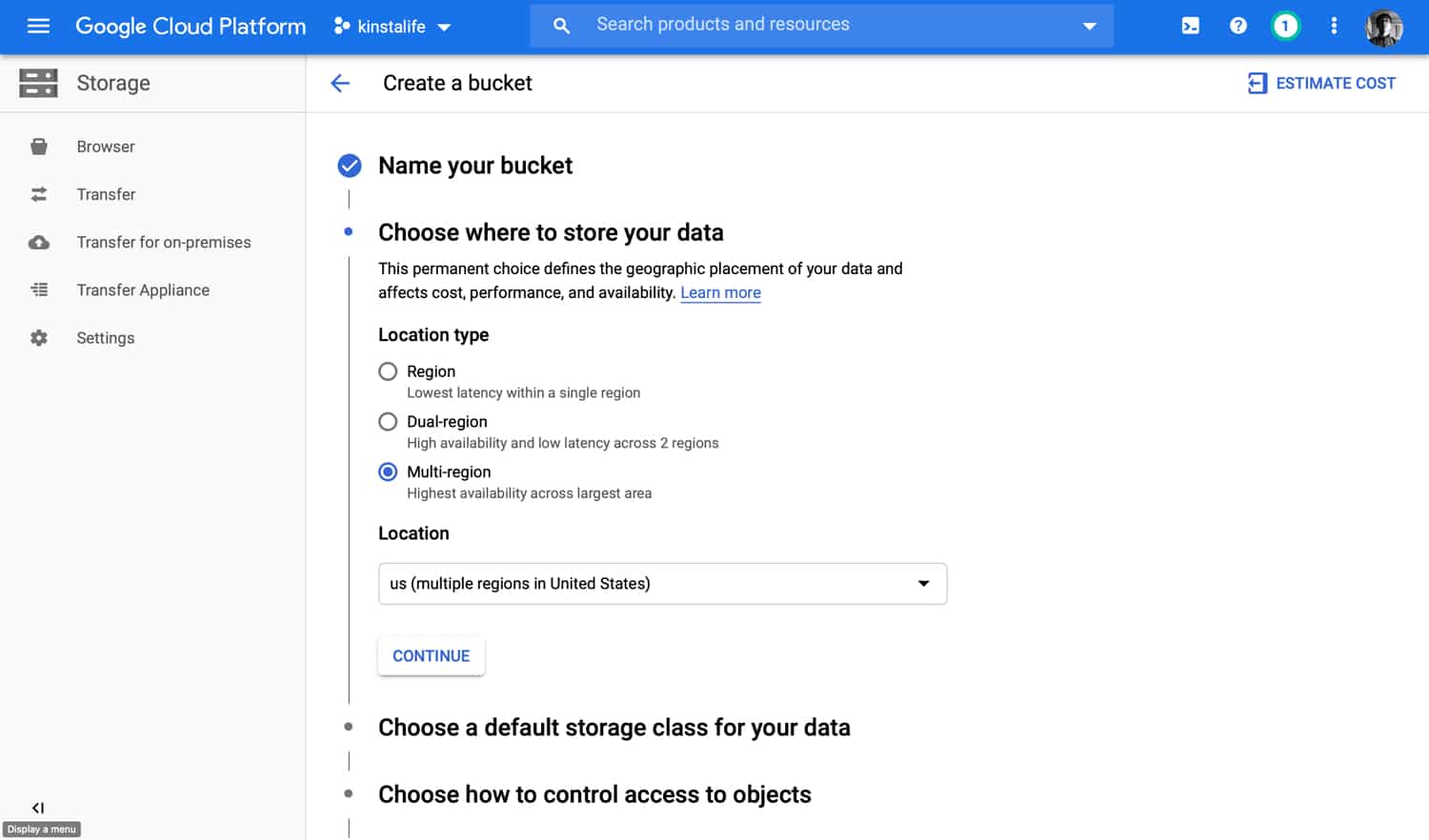This screenshot has height=840, width=1429.
Task: Click the Transfer arrows icon
Action: [x=38, y=194]
